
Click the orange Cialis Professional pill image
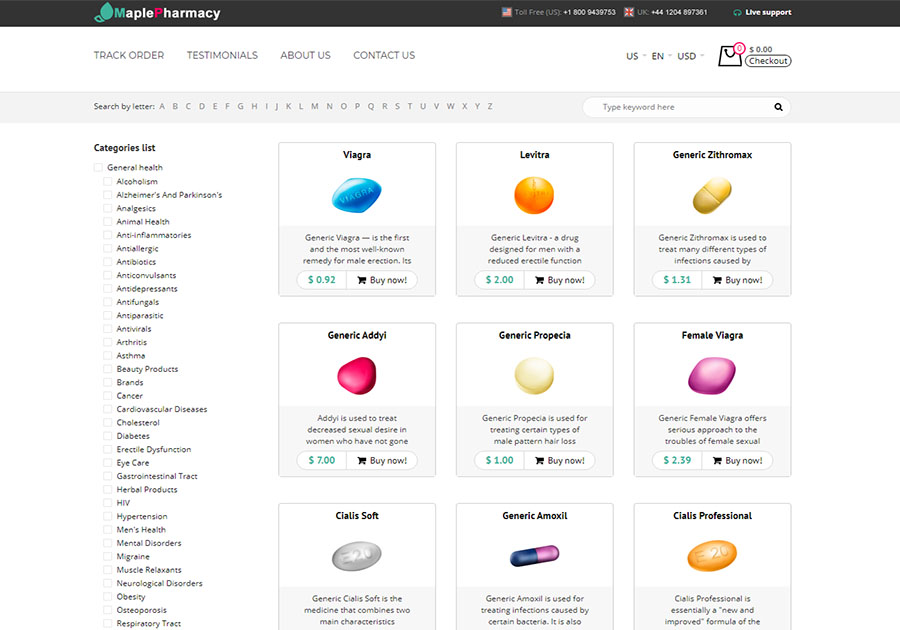[712, 556]
